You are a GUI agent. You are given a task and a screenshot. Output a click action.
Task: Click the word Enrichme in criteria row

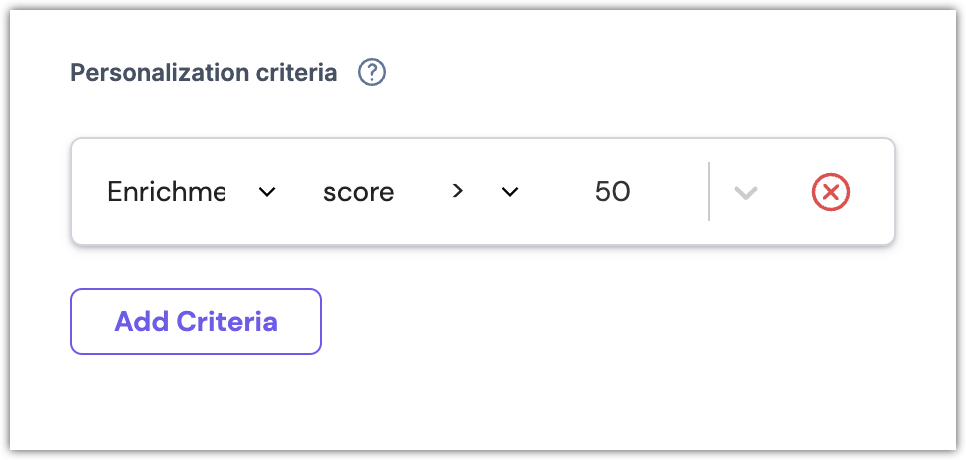click(x=166, y=191)
